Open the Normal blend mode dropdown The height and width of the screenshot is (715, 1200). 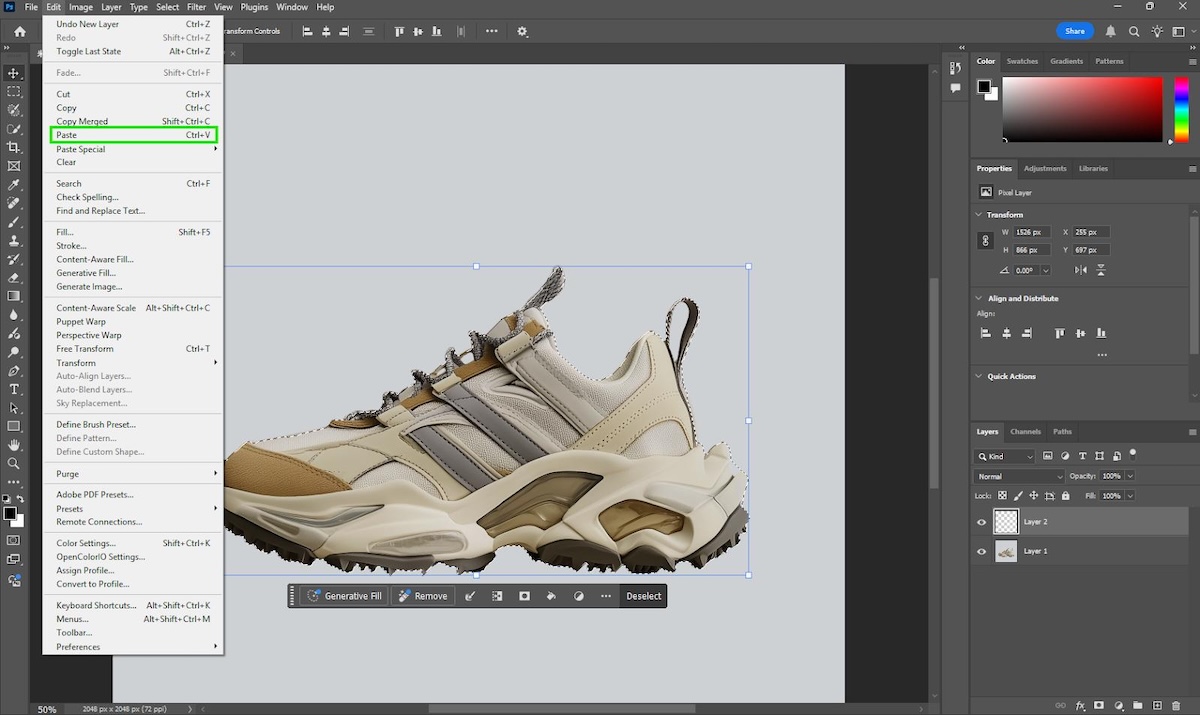(x=1020, y=476)
